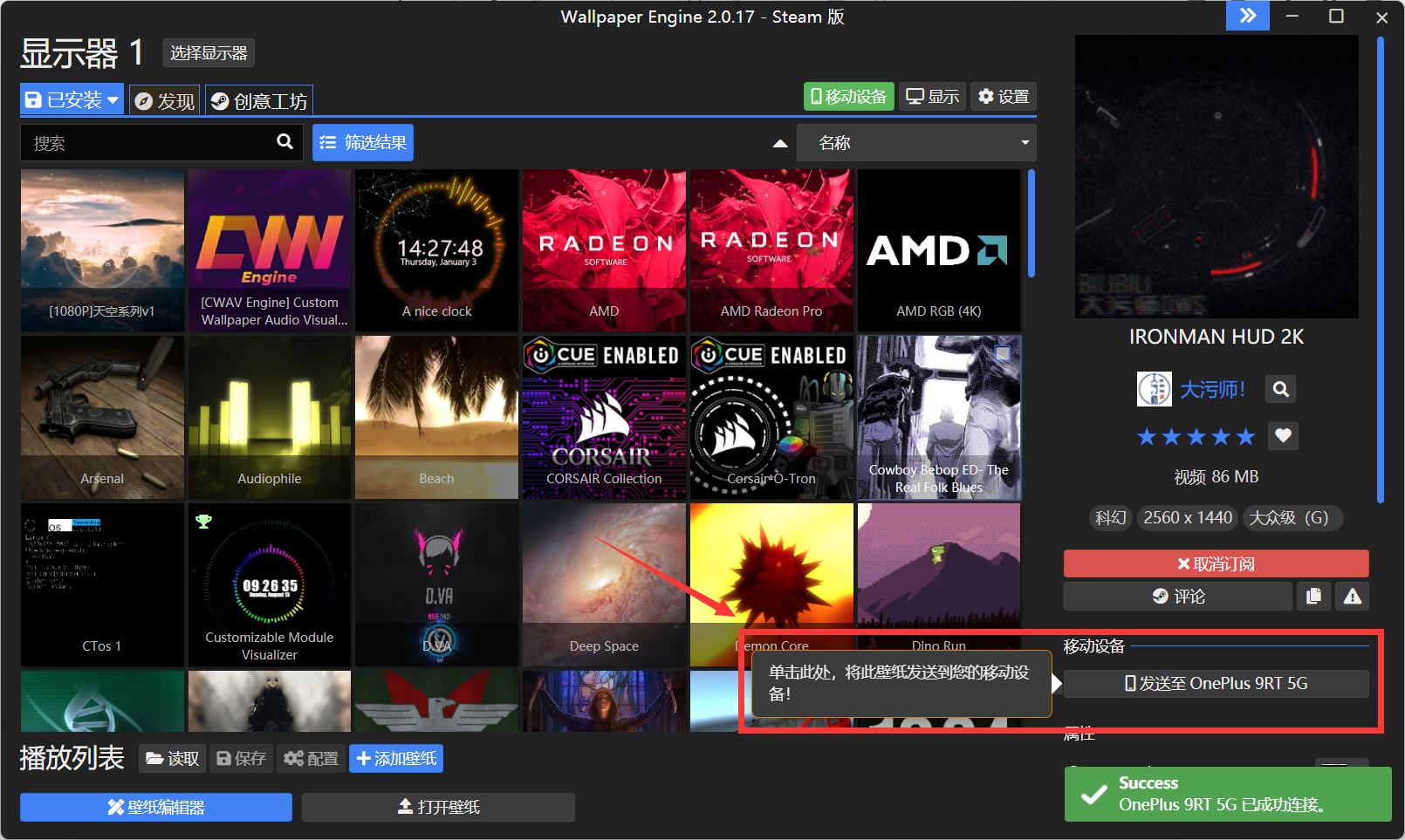Select Customizable Module Visualizer wallpaper
1405x840 pixels.
pos(270,585)
